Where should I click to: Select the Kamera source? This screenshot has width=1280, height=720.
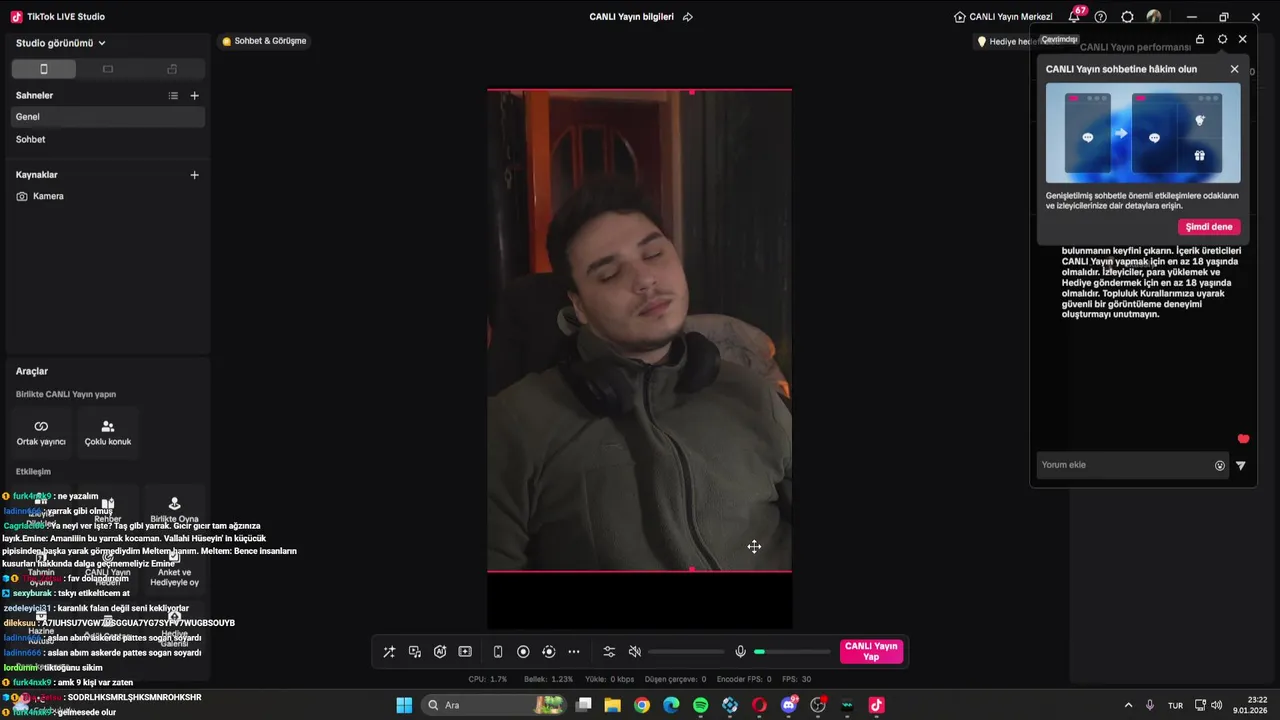coord(108,196)
